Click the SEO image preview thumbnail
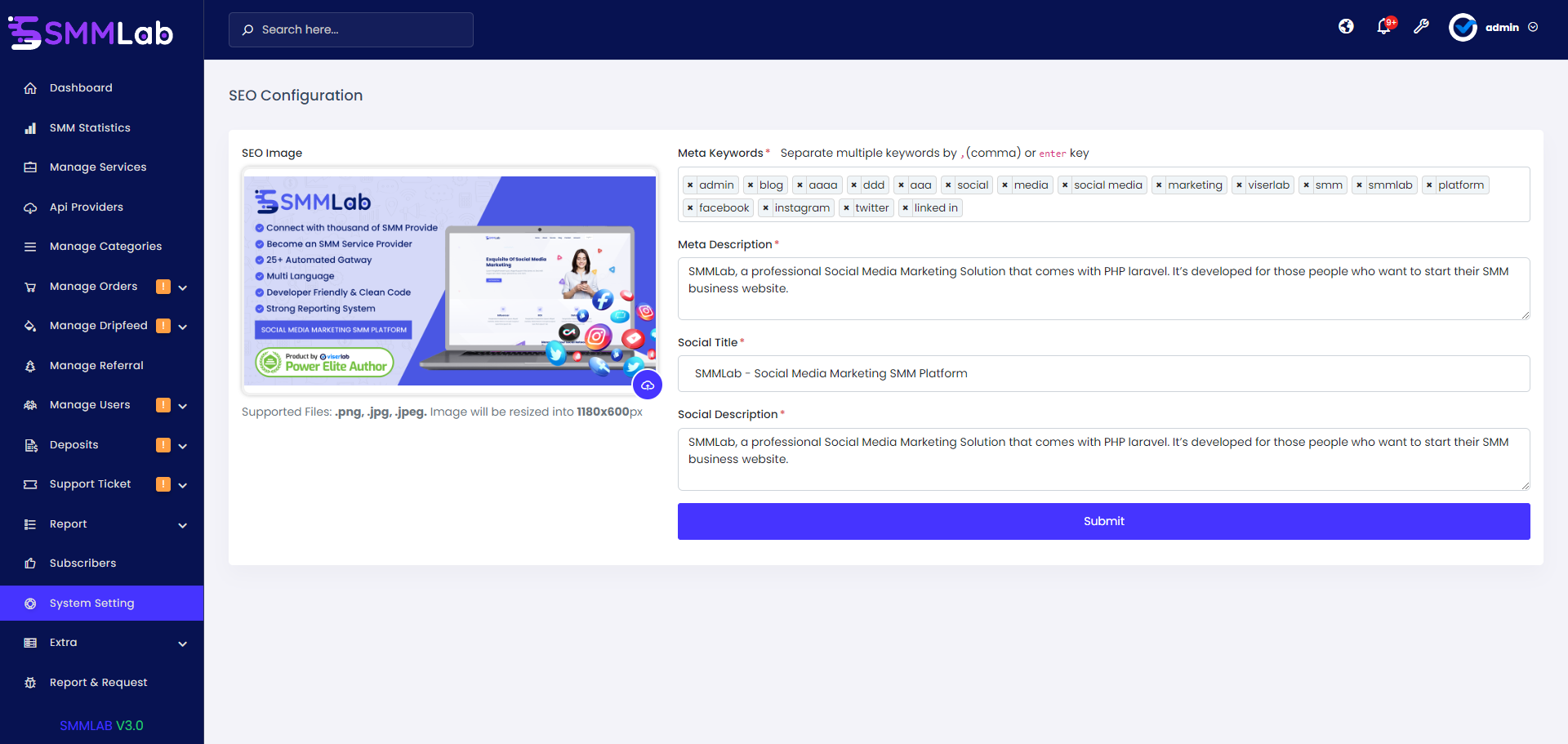 pos(450,281)
